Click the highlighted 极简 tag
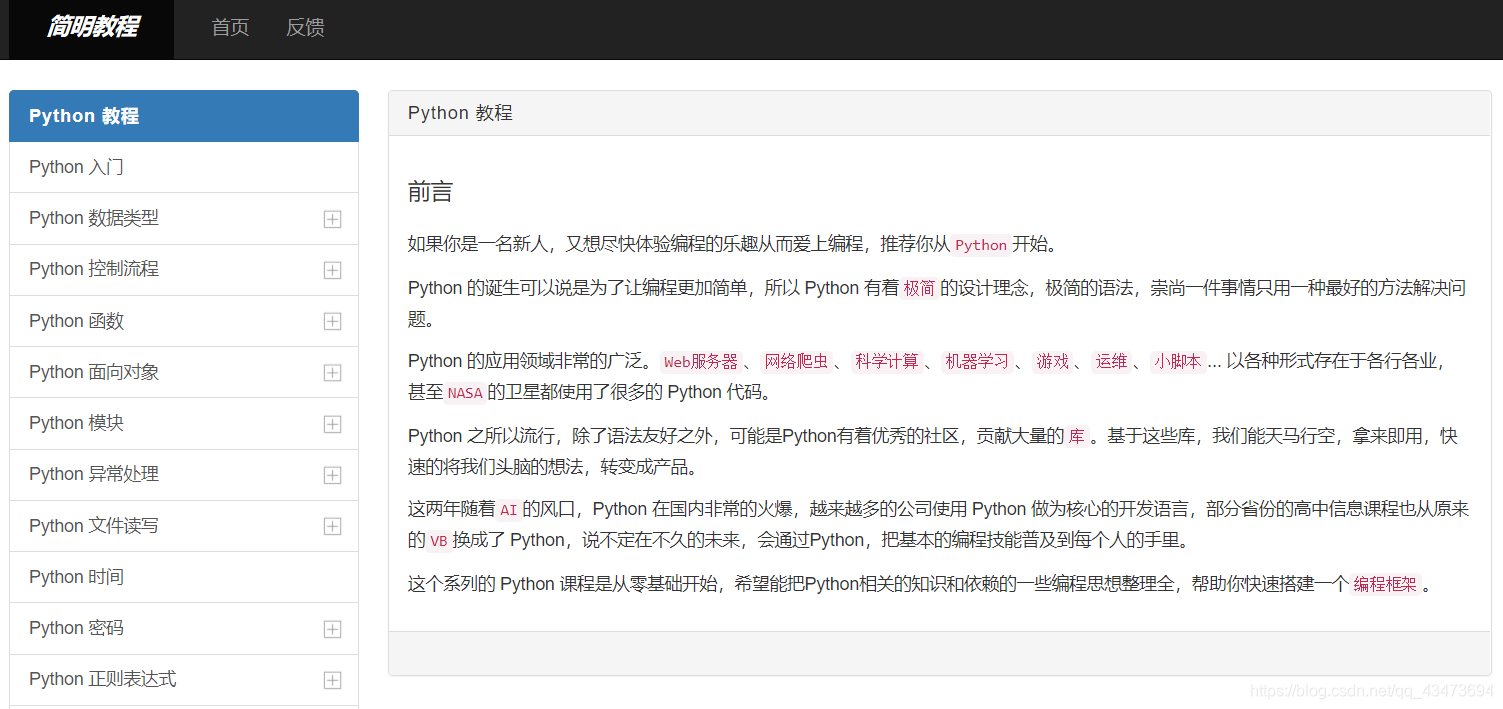This screenshot has height=709, width=1503. (x=919, y=289)
